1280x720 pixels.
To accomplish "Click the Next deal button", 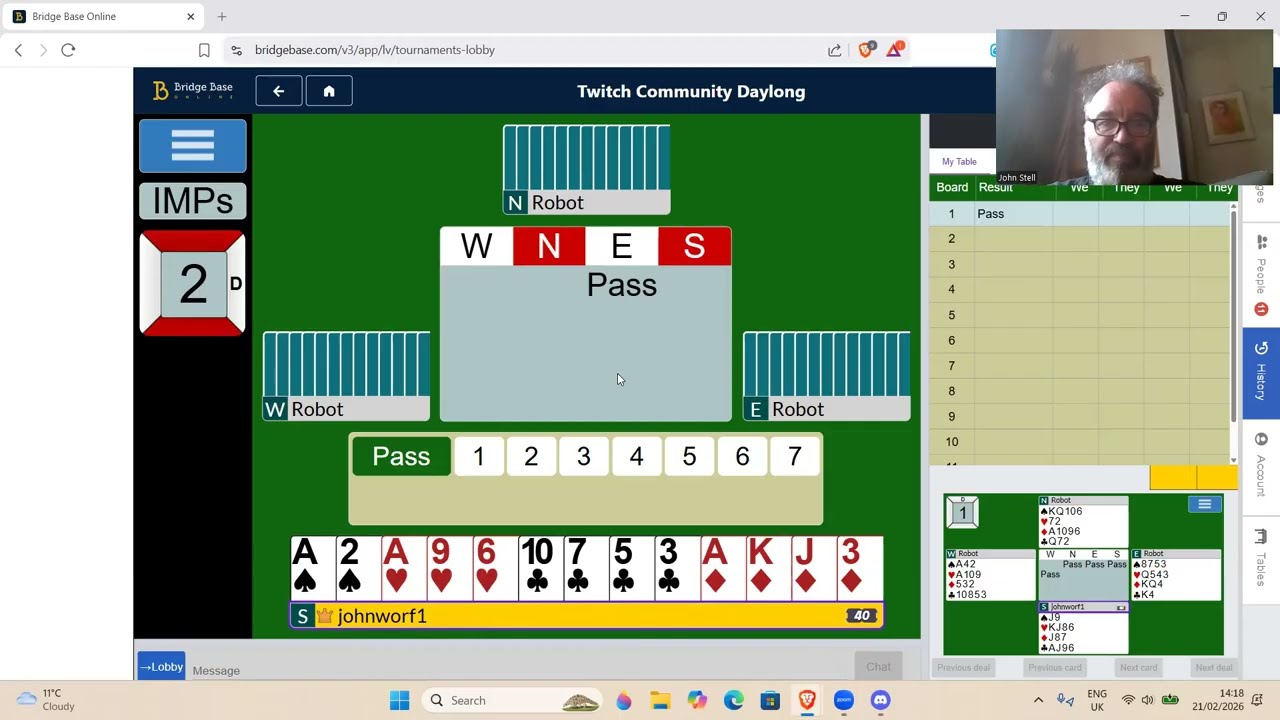I will [1214, 668].
